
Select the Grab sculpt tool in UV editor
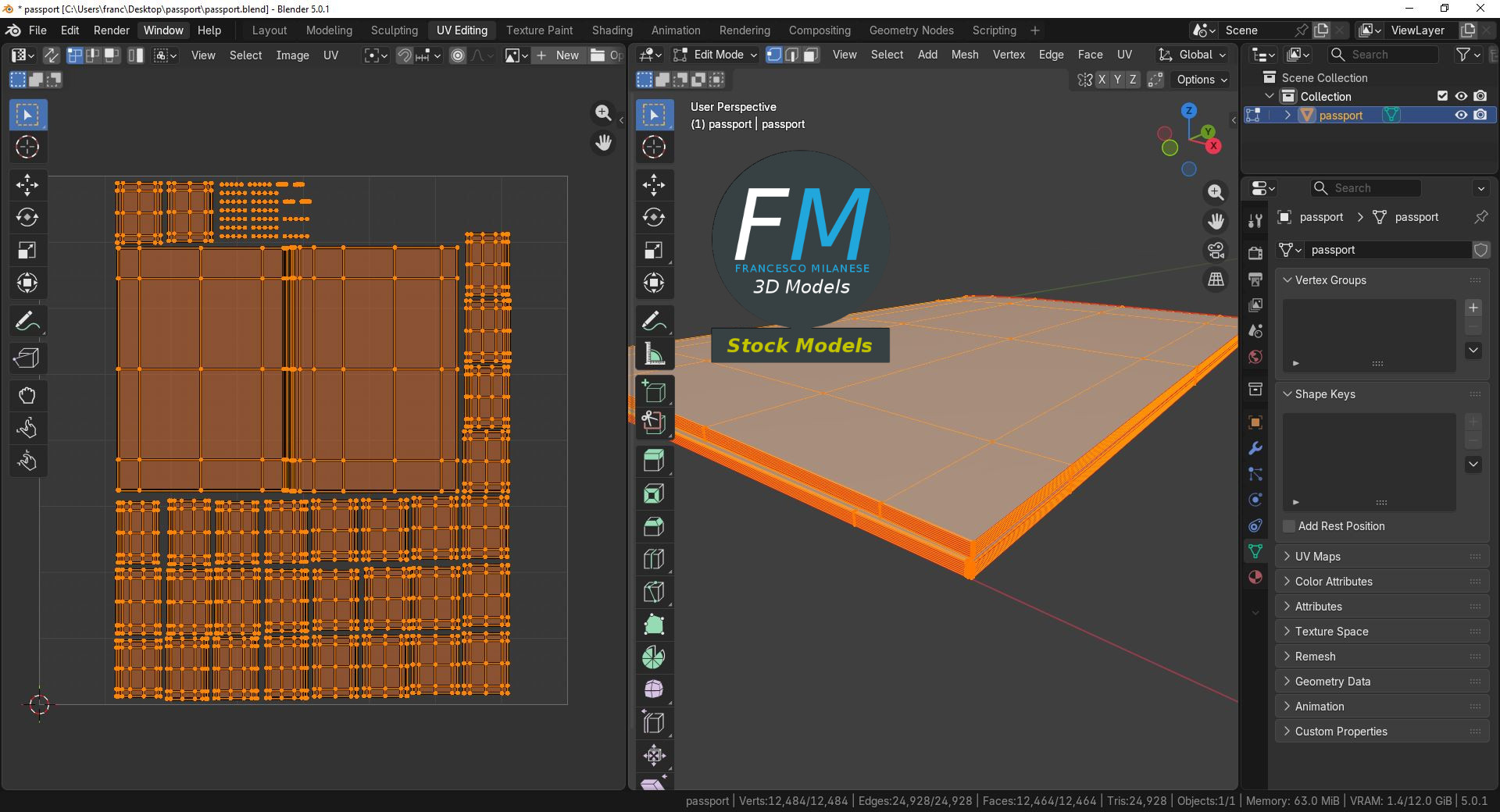tap(27, 396)
